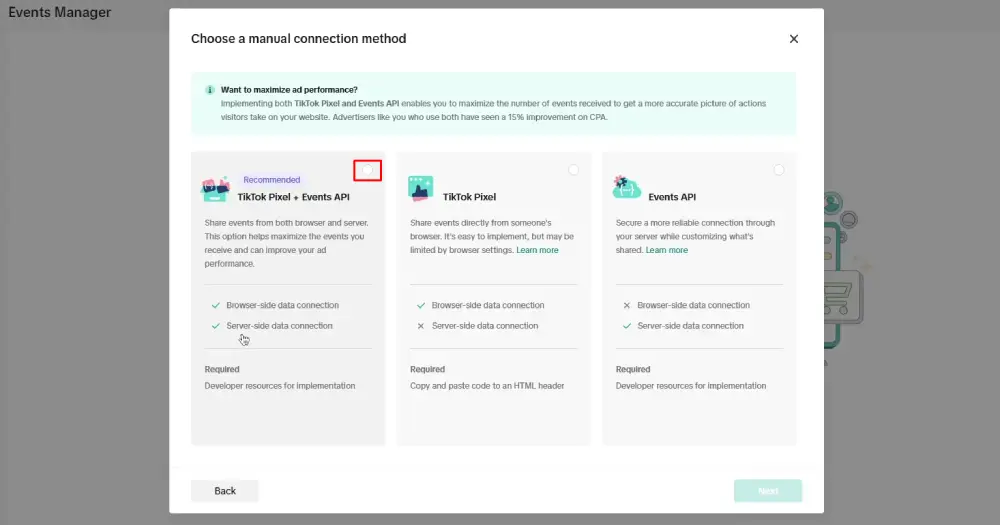Choose the TikTok Pixel only radio option
The image size is (1000, 525).
pyautogui.click(x=573, y=170)
